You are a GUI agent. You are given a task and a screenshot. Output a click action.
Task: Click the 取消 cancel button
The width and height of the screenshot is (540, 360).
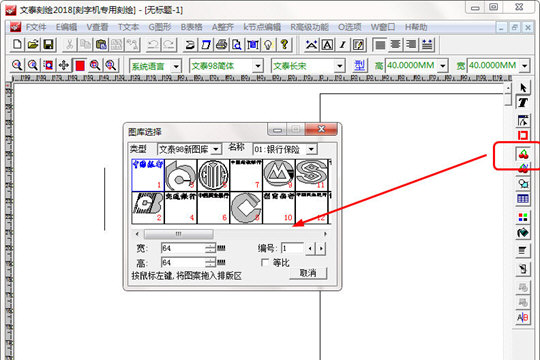click(308, 273)
